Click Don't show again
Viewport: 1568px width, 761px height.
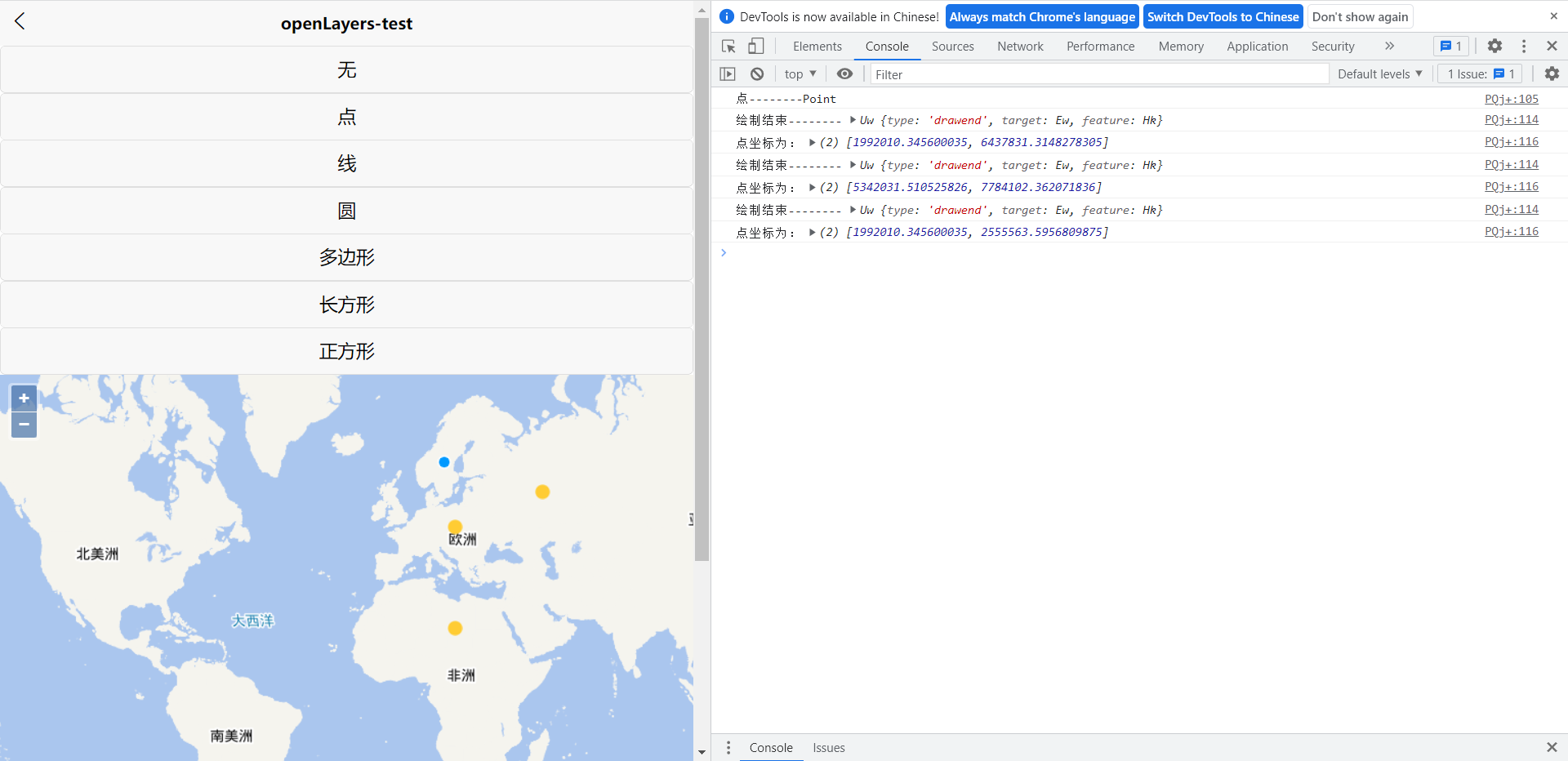(x=1360, y=16)
